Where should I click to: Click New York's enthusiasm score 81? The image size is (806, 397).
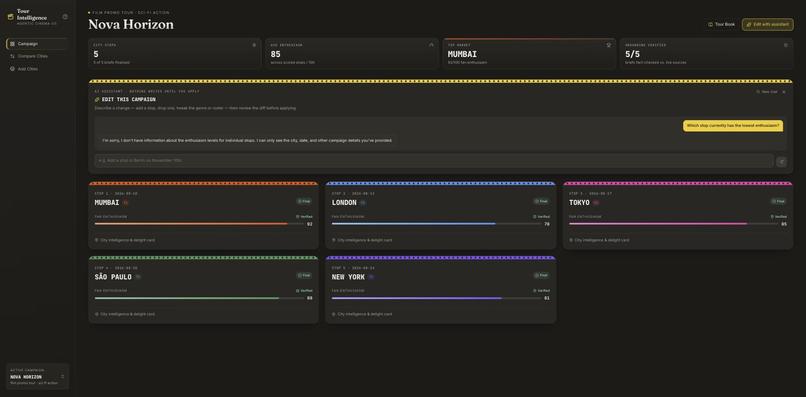[x=547, y=298]
